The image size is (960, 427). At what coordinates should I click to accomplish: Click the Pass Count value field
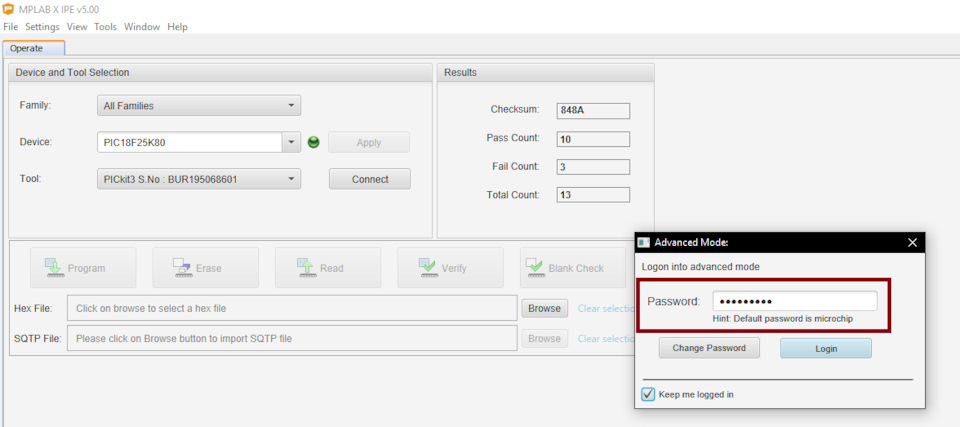pos(593,139)
